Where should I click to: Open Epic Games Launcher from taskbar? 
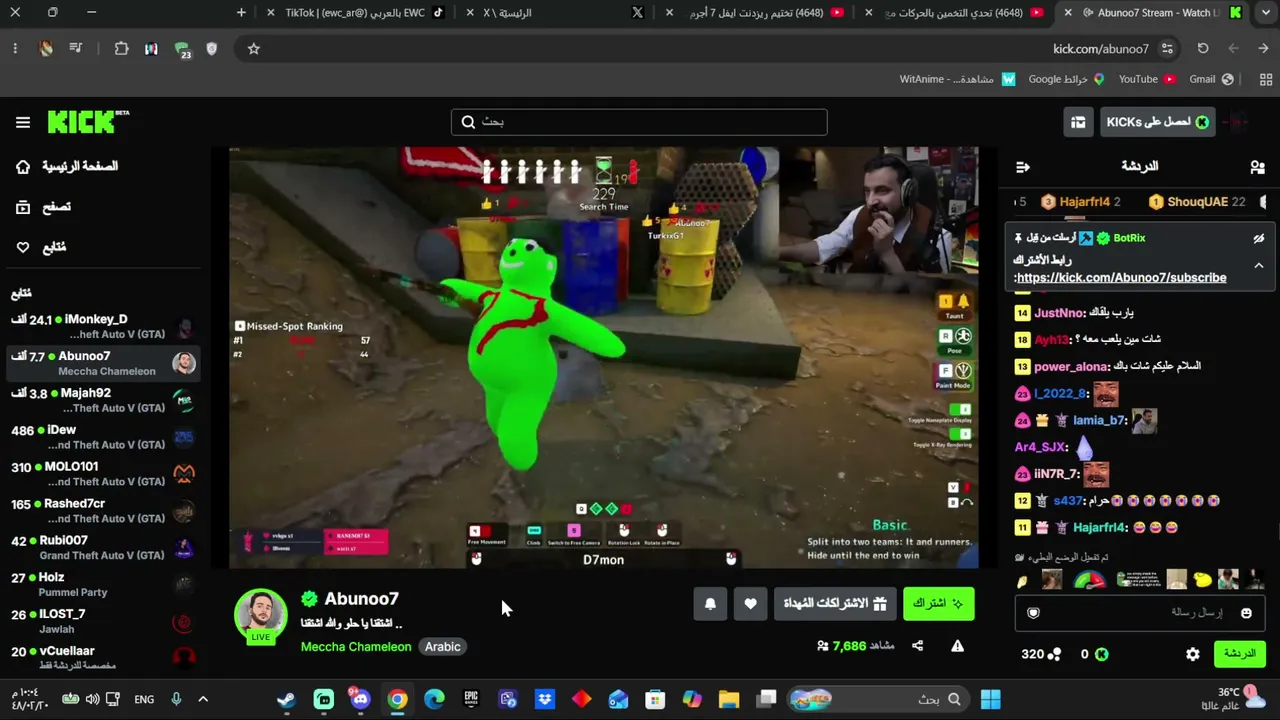click(471, 699)
